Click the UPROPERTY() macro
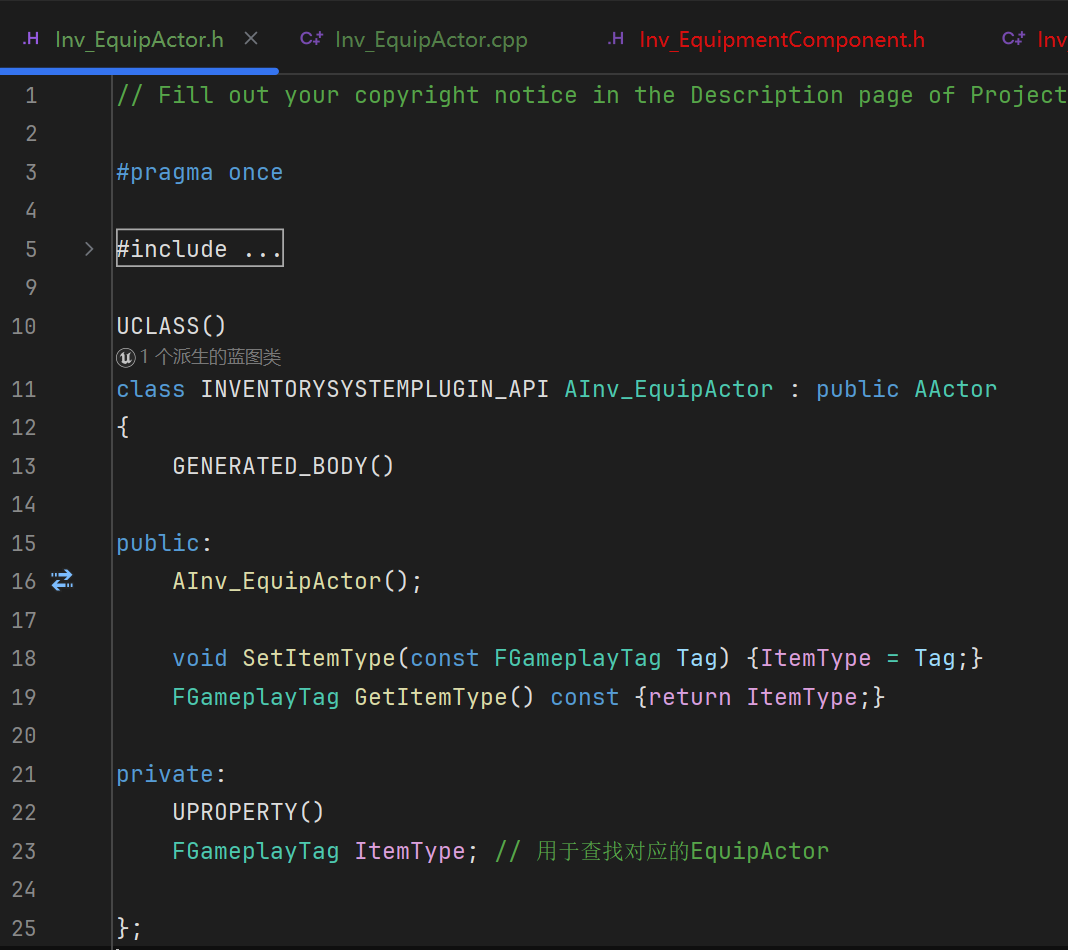The height and width of the screenshot is (950, 1068). tap(249, 812)
